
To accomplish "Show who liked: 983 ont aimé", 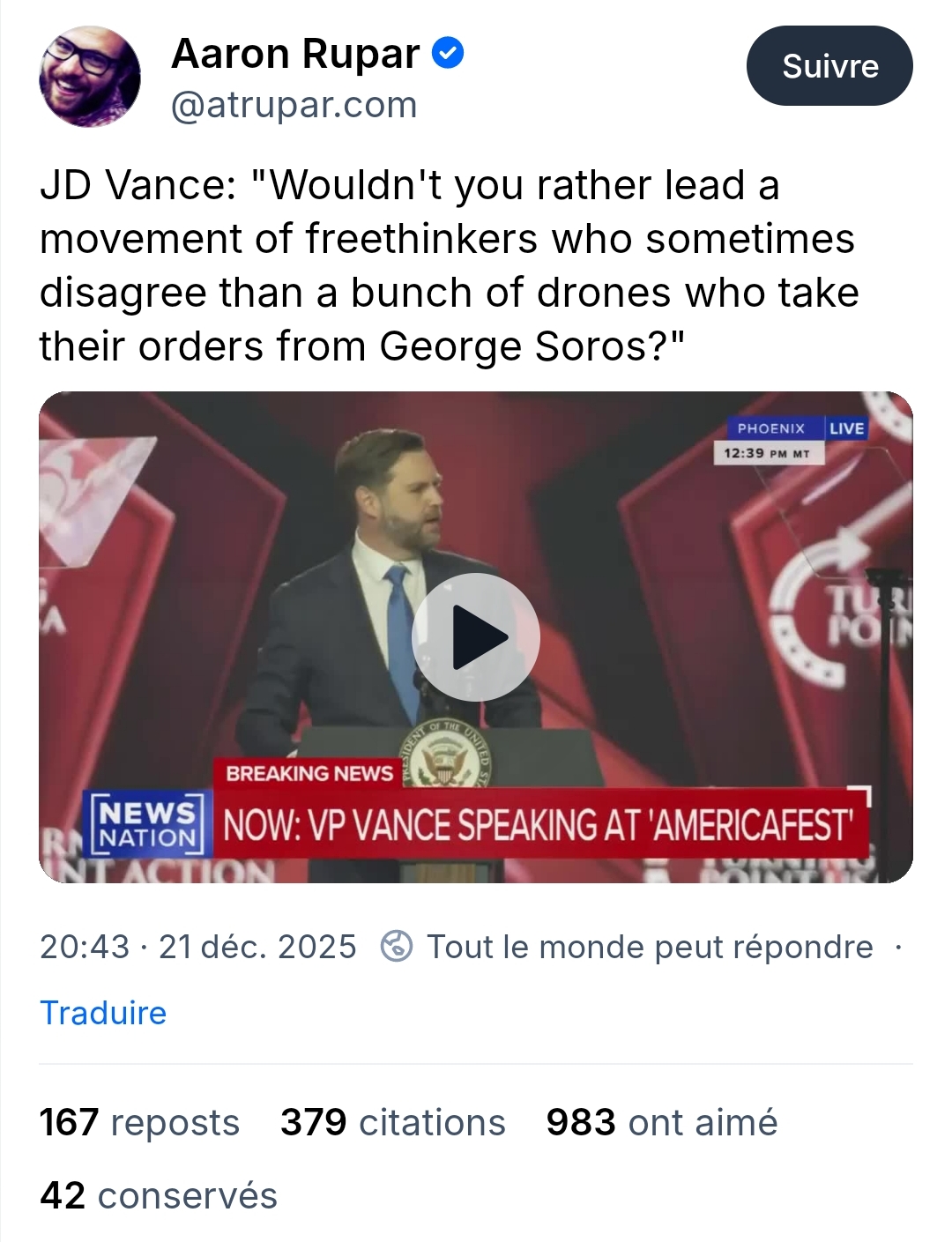I will pyautogui.click(x=662, y=1122).
